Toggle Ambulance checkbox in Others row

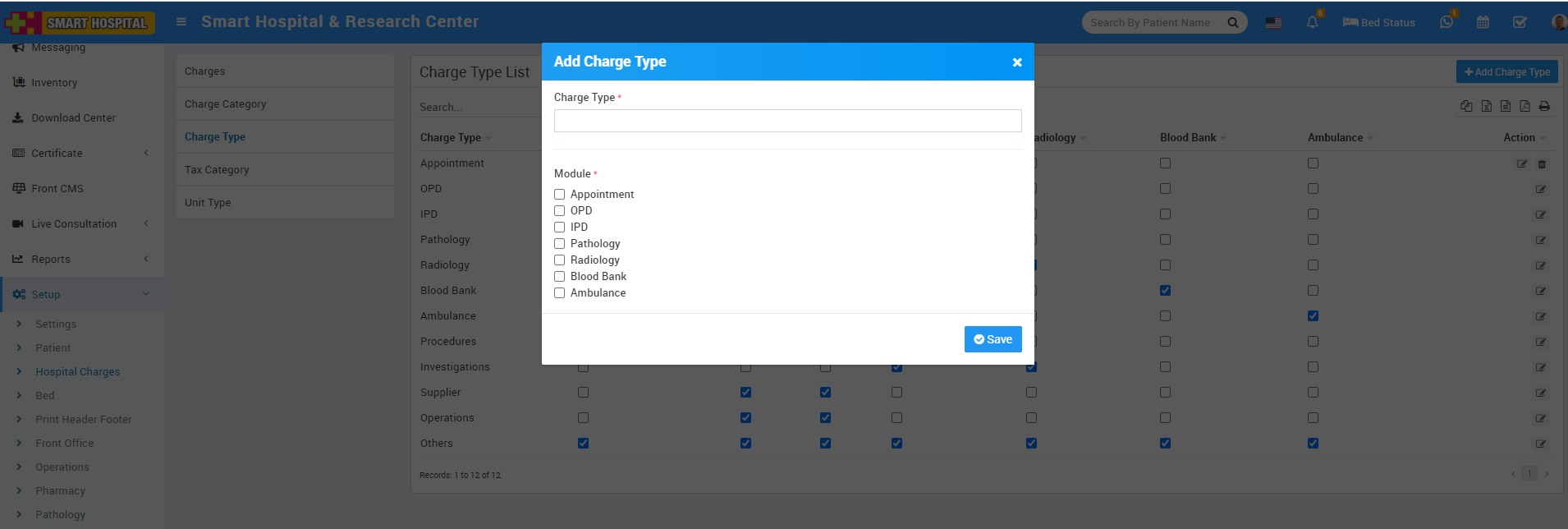(x=1313, y=444)
